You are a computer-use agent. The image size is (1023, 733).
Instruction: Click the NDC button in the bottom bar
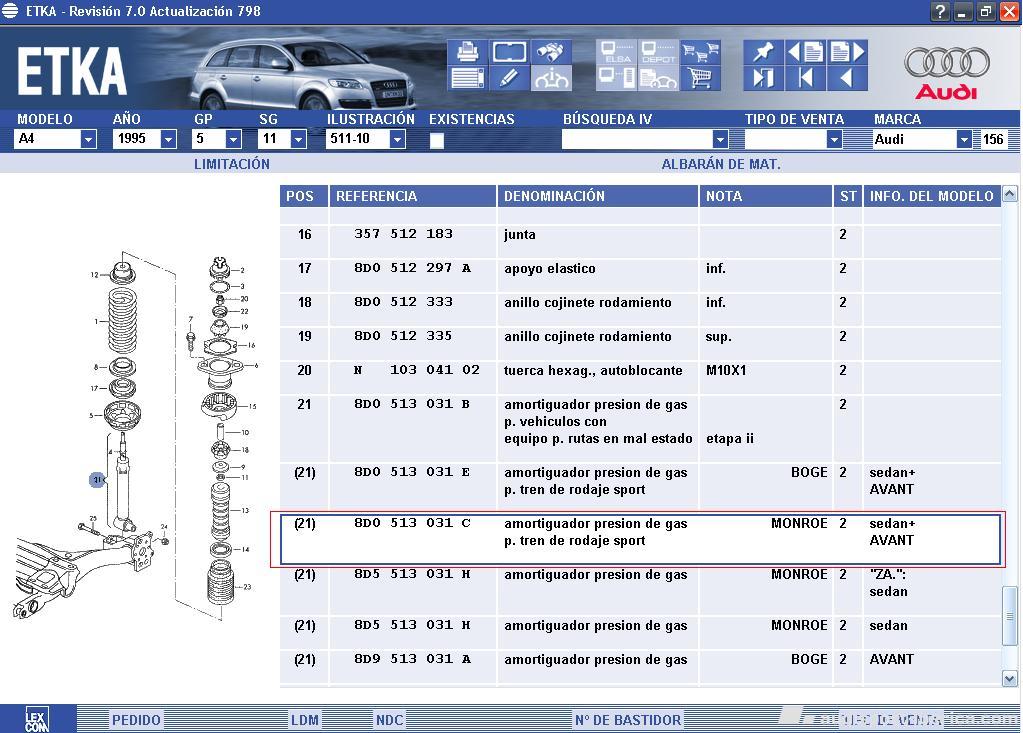[389, 720]
